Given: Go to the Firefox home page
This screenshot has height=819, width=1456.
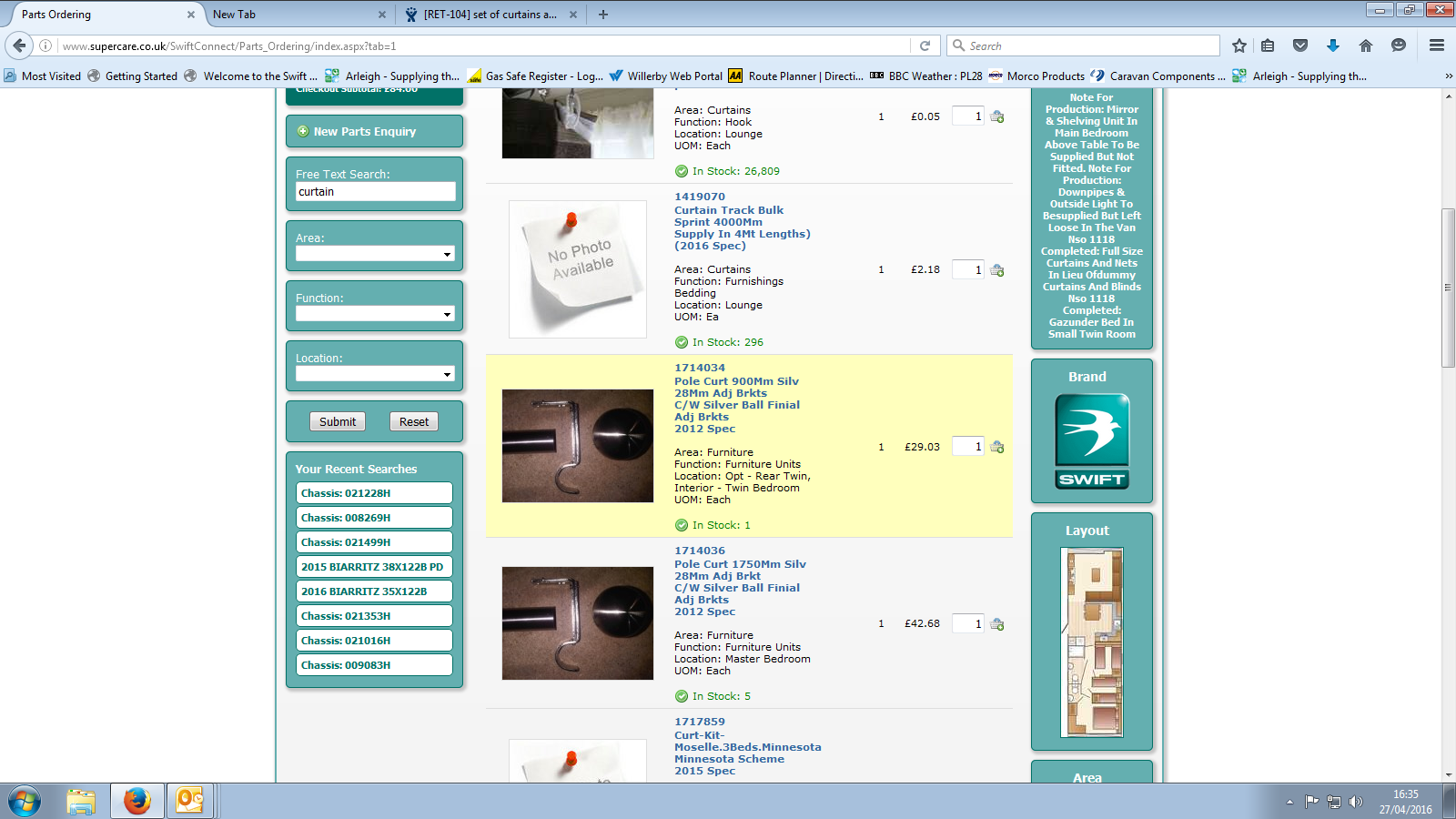Looking at the screenshot, I should point(1366,45).
